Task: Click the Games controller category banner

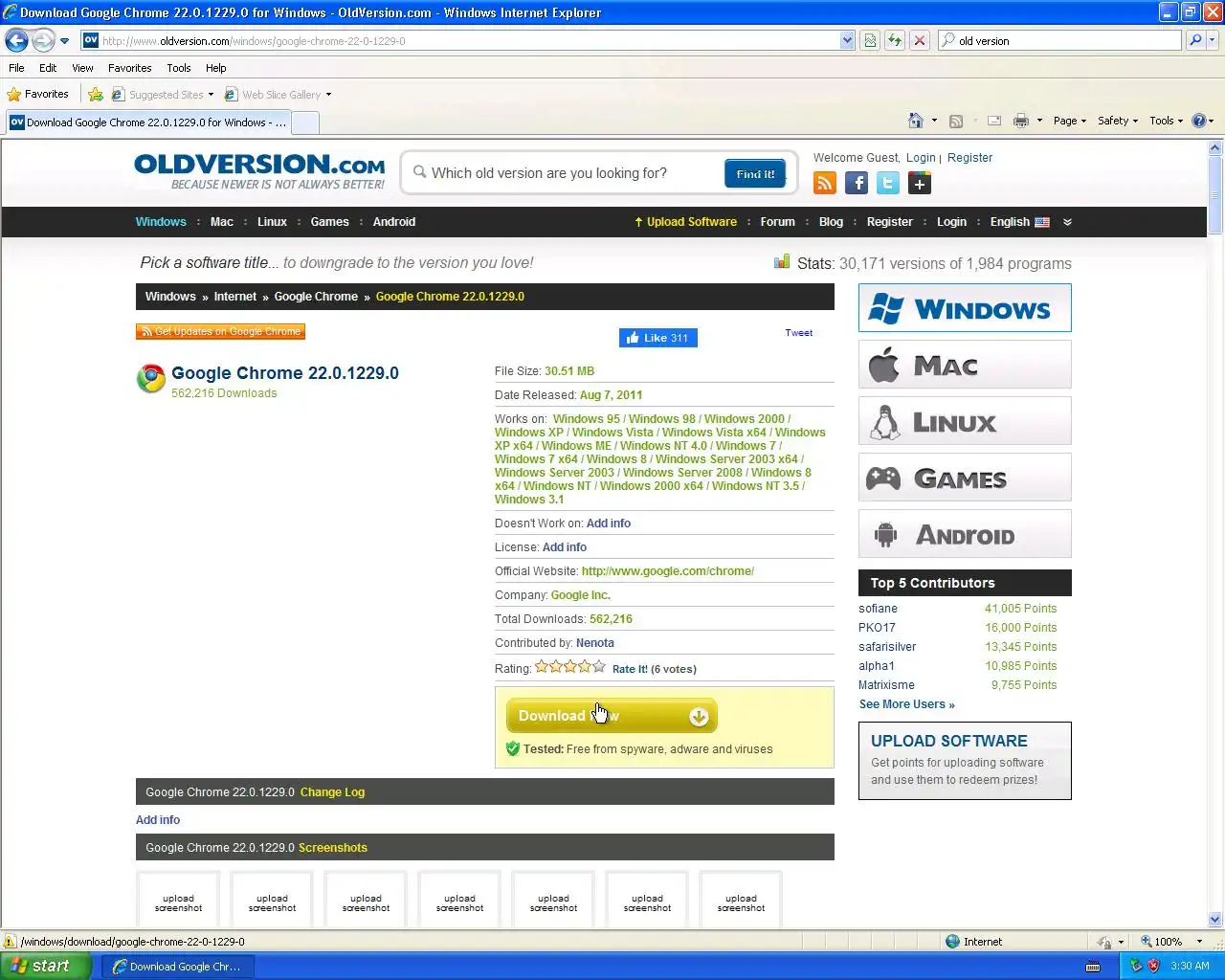Action: (x=965, y=478)
